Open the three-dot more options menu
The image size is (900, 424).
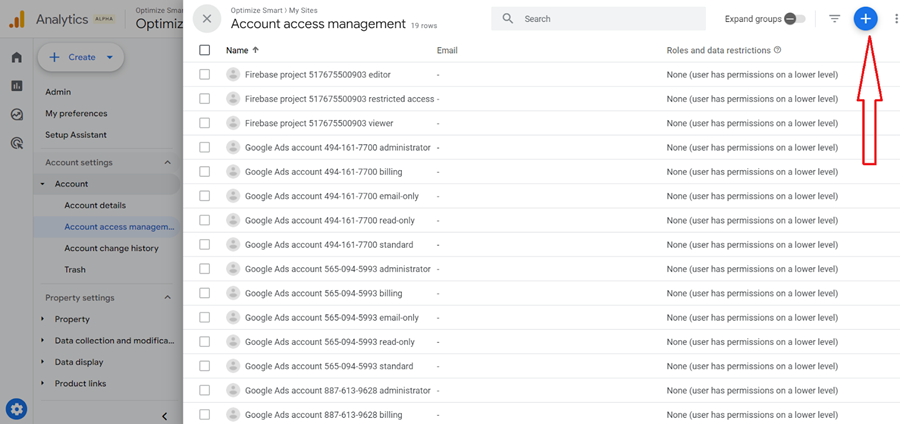coord(896,19)
